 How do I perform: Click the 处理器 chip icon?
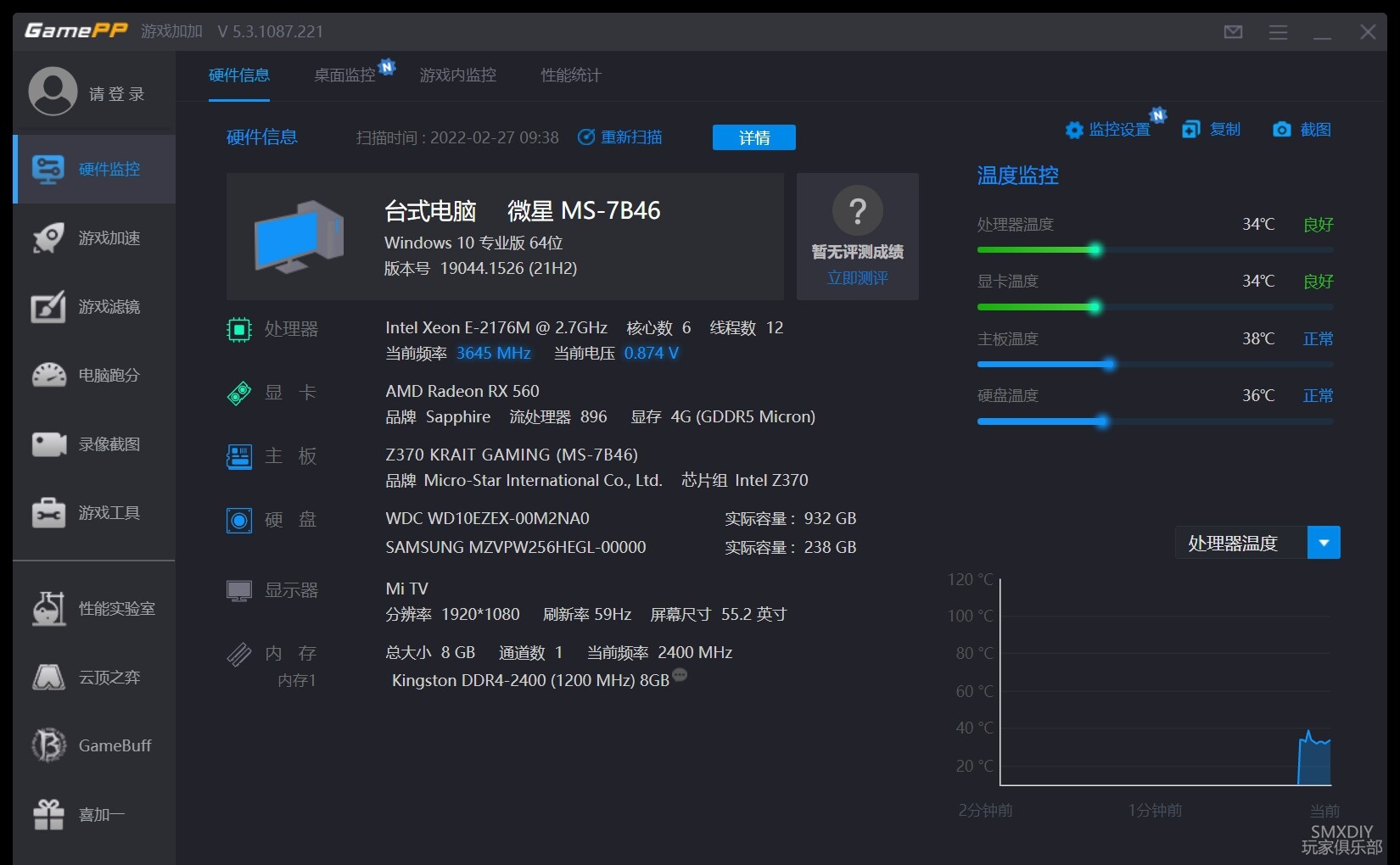coord(239,329)
